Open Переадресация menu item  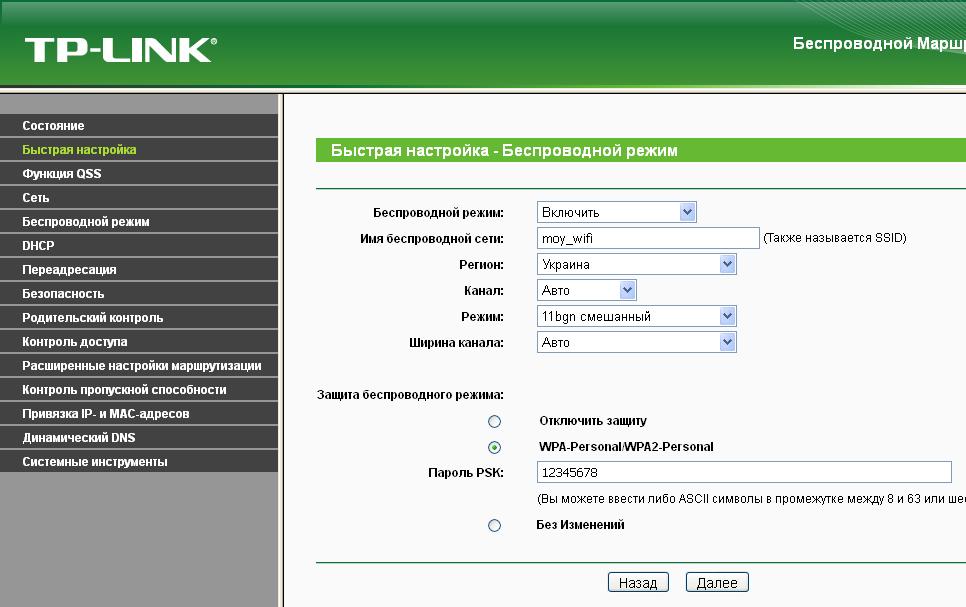pos(139,270)
